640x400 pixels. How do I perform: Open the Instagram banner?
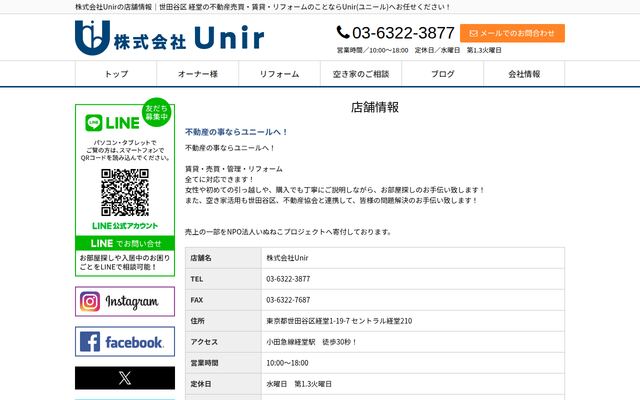coord(125,302)
